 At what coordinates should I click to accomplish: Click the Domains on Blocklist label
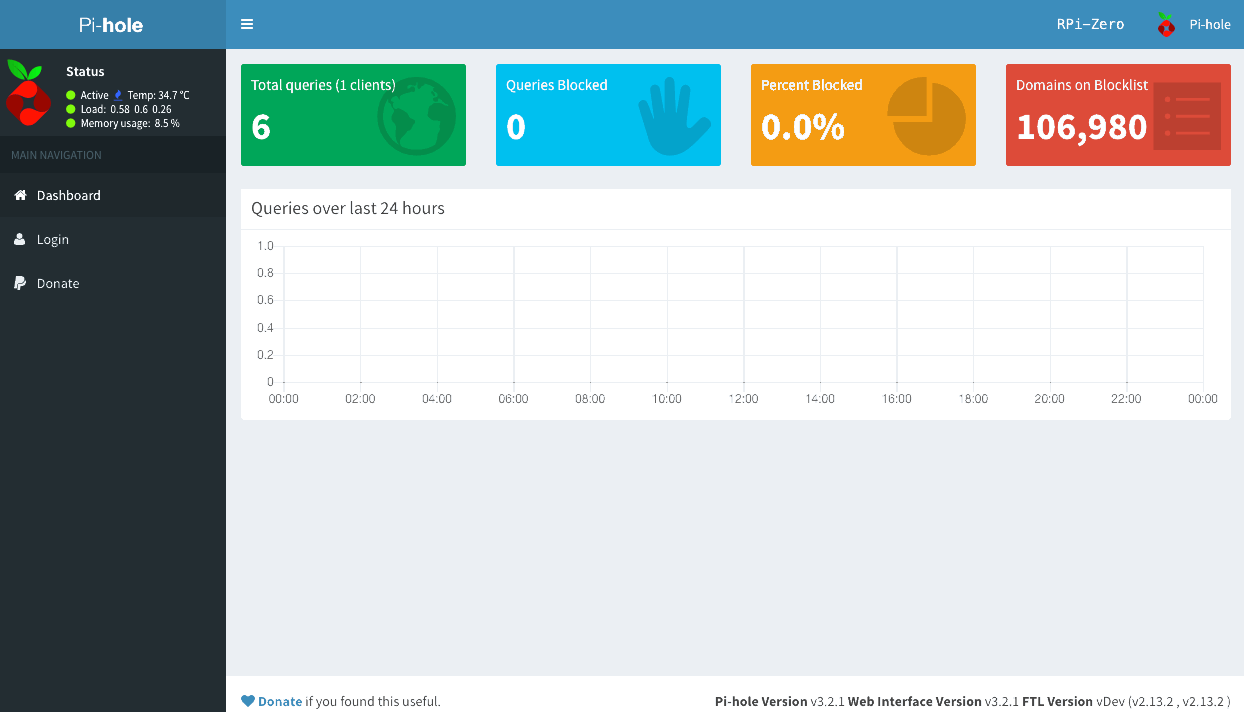(x=1082, y=85)
